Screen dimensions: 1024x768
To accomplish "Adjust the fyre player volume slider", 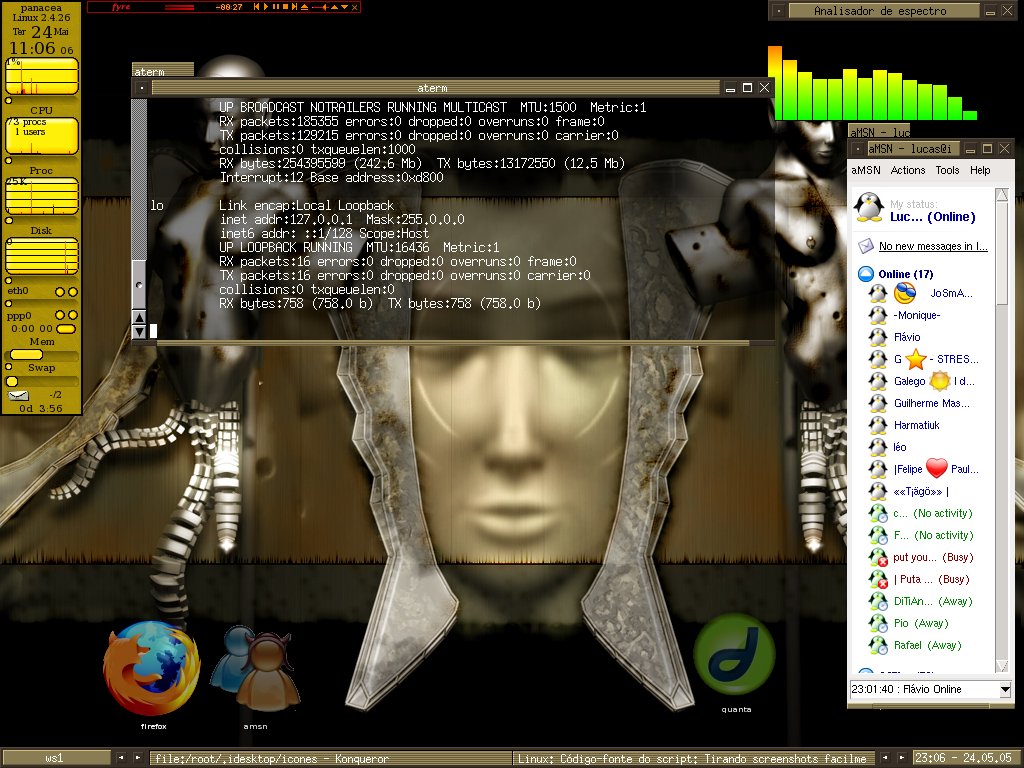I will point(321,7).
